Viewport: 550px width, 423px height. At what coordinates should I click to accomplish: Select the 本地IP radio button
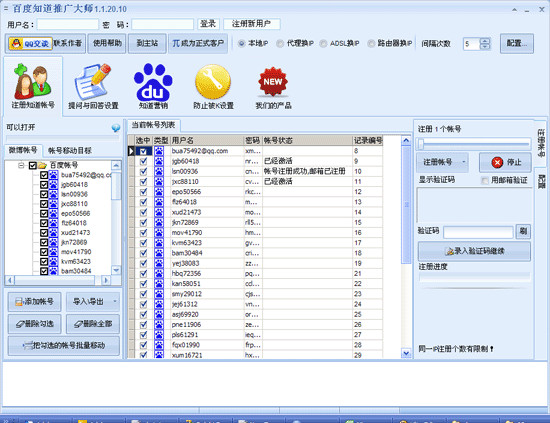pyautogui.click(x=241, y=43)
